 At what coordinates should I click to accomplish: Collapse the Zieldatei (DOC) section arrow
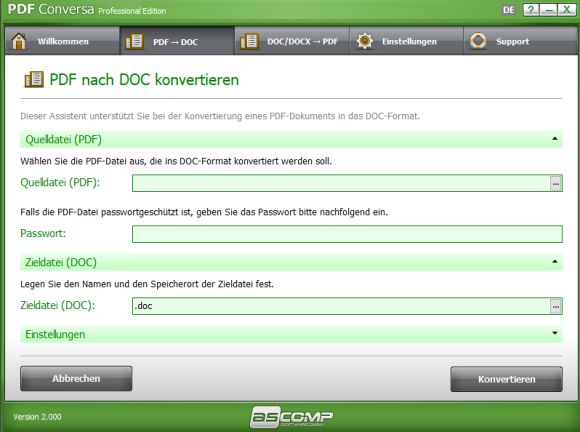coord(554,261)
